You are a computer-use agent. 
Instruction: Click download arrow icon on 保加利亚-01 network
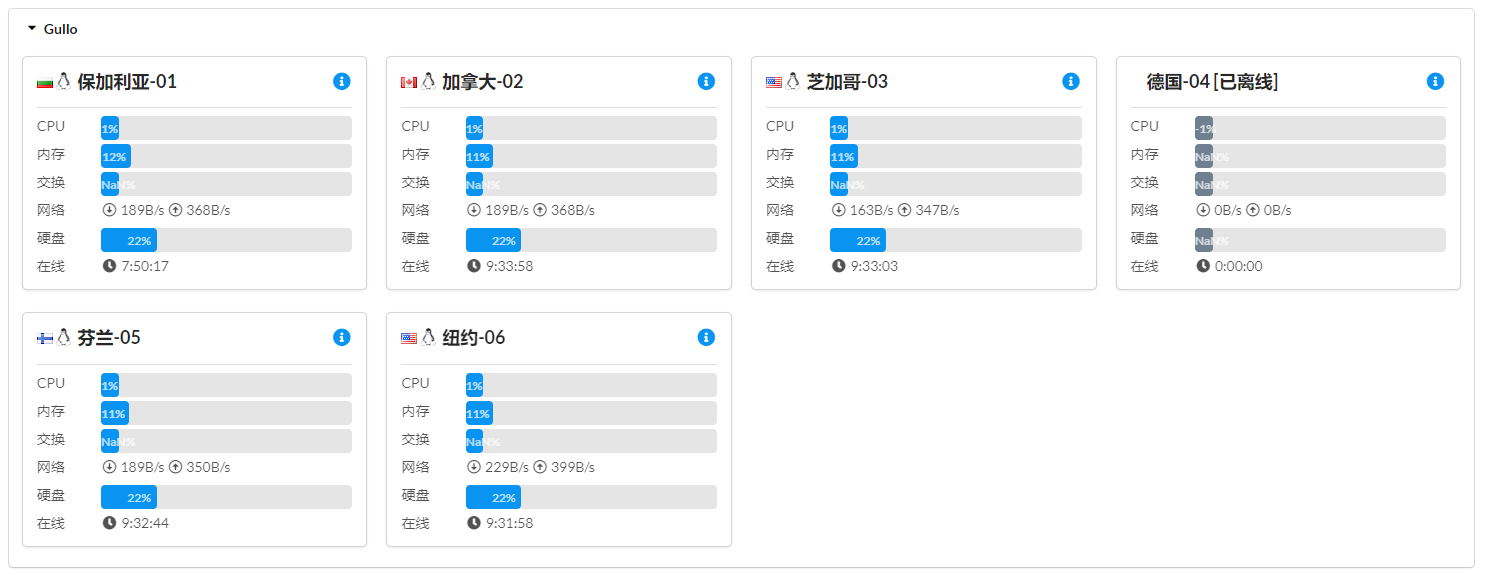109,210
